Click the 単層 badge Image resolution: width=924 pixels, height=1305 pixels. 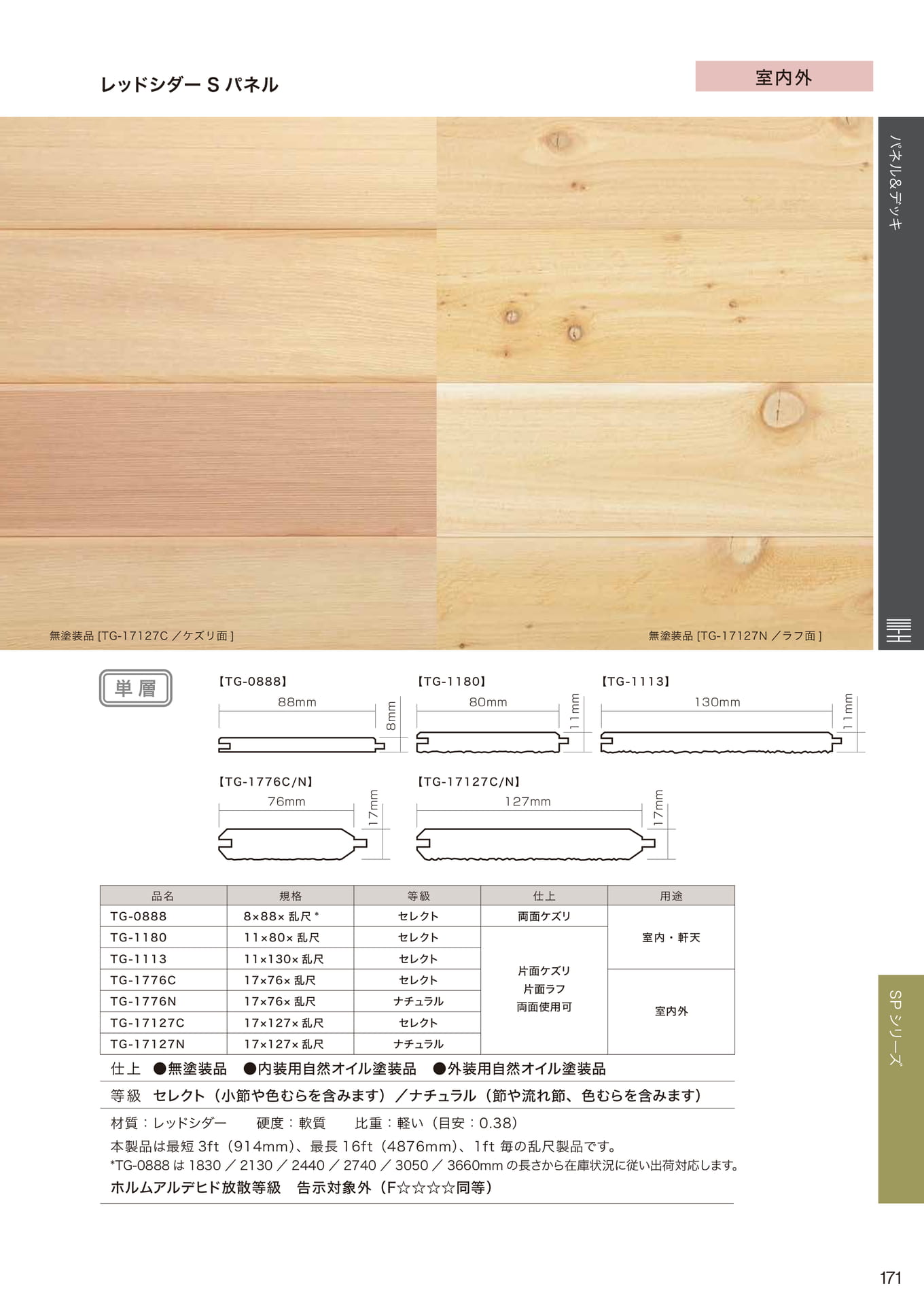136,688
